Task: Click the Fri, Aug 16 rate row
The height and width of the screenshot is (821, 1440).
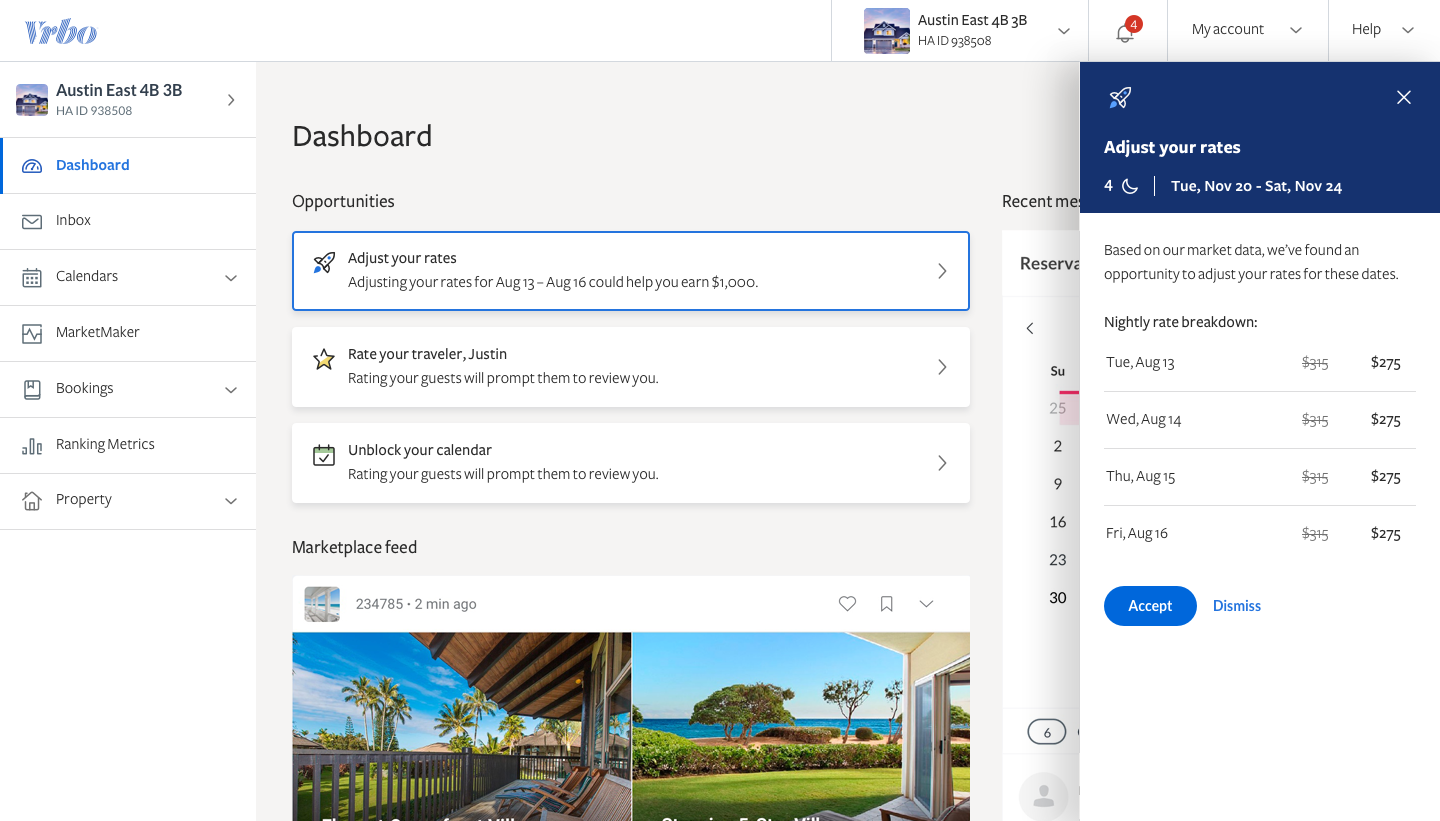Action: 1260,534
